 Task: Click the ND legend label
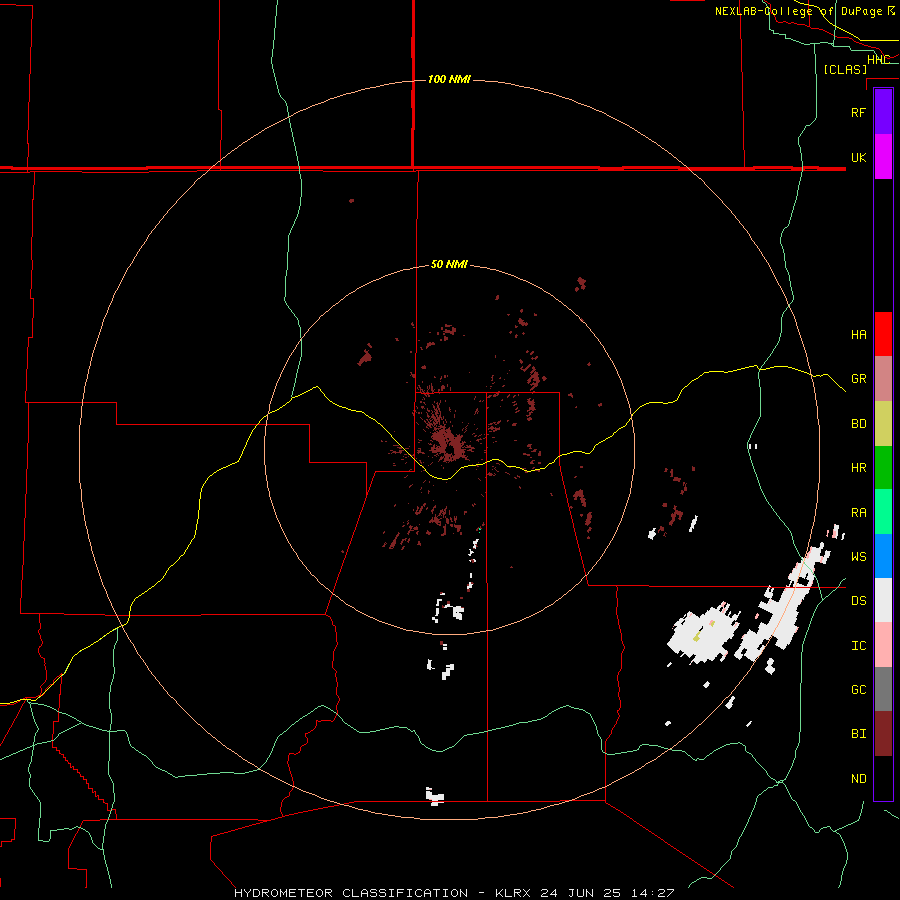click(x=858, y=779)
